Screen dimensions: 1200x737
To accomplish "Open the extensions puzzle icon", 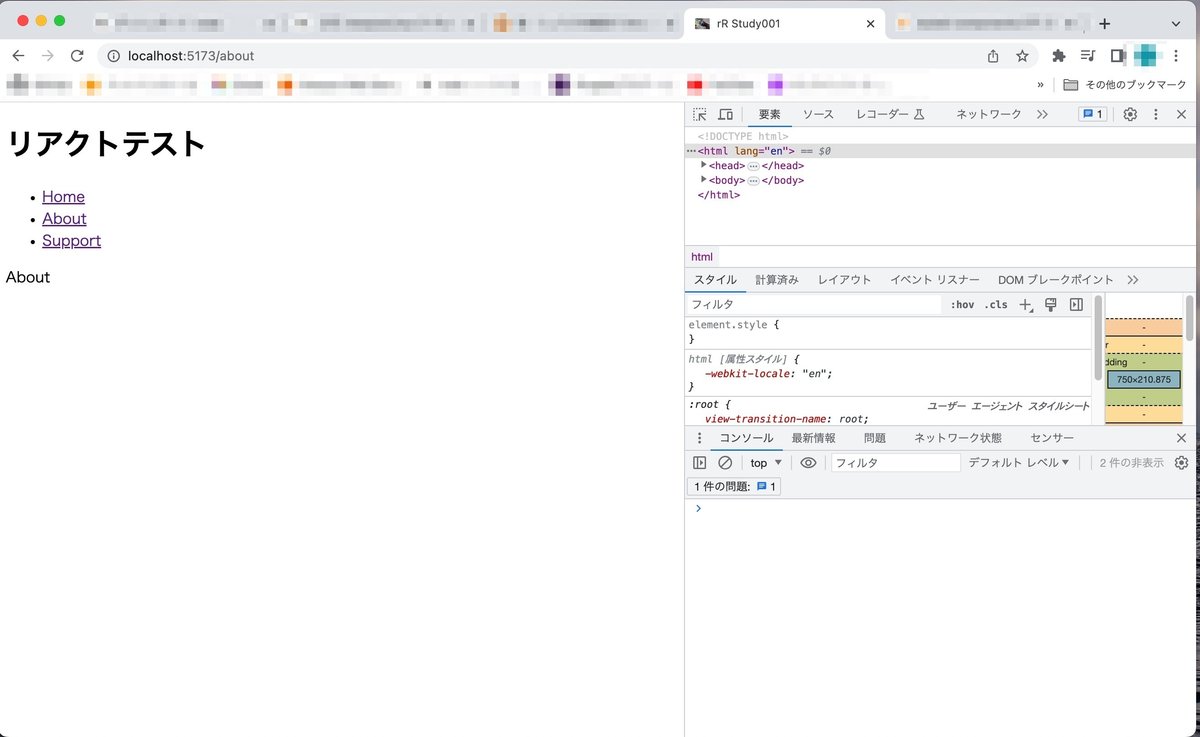I will coord(1059,56).
